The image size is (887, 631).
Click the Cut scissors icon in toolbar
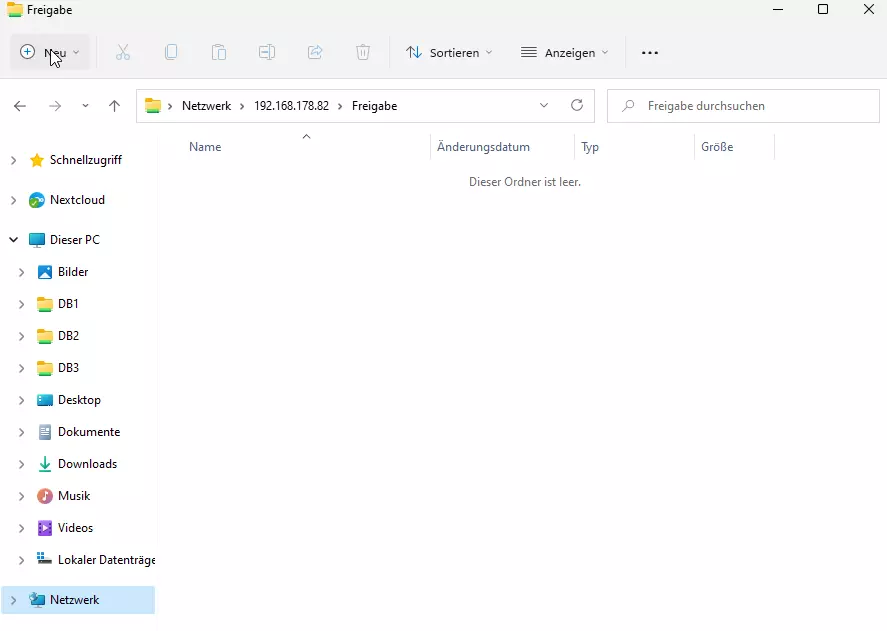click(x=123, y=52)
